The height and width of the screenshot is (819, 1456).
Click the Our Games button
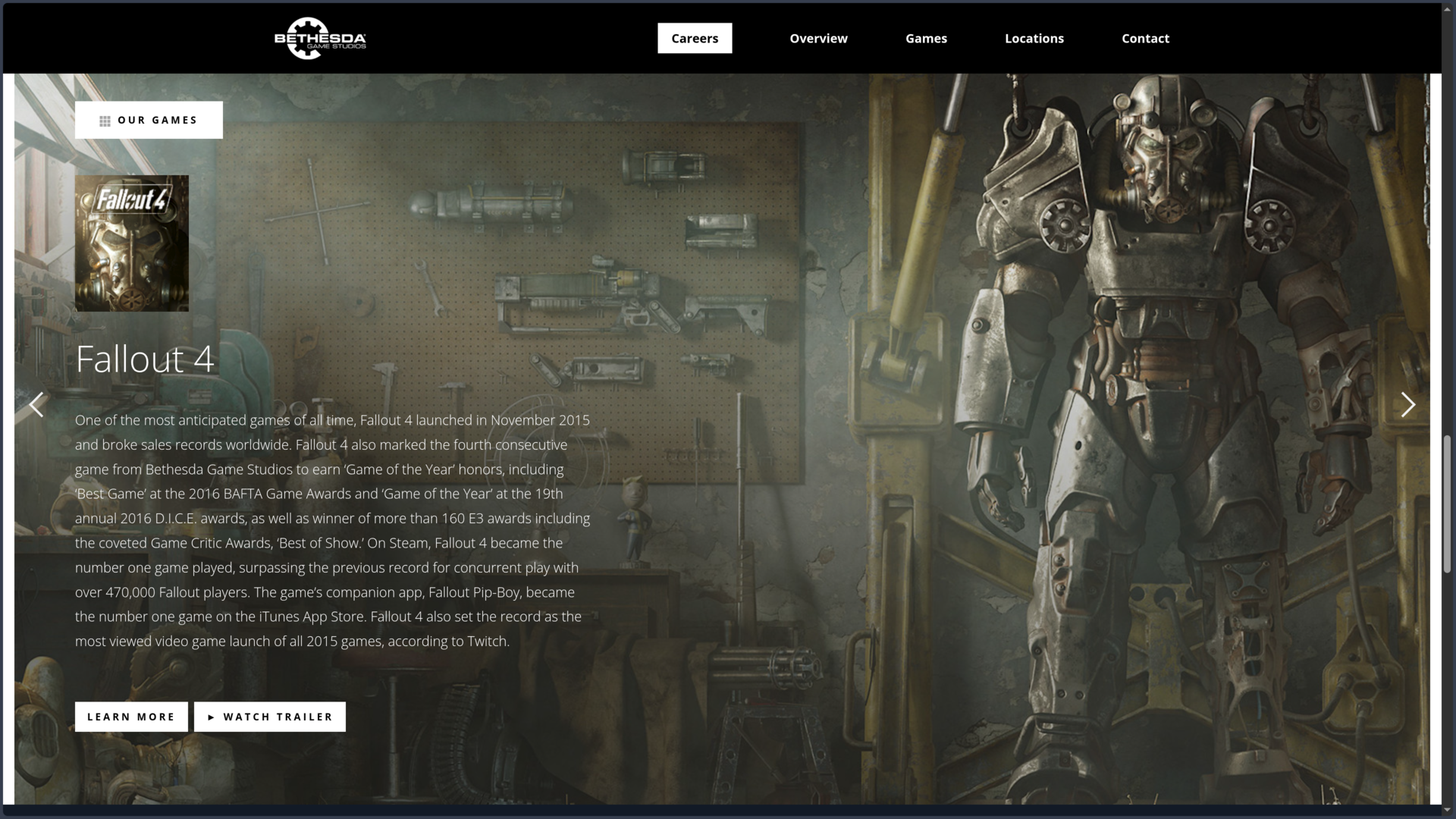[149, 120]
